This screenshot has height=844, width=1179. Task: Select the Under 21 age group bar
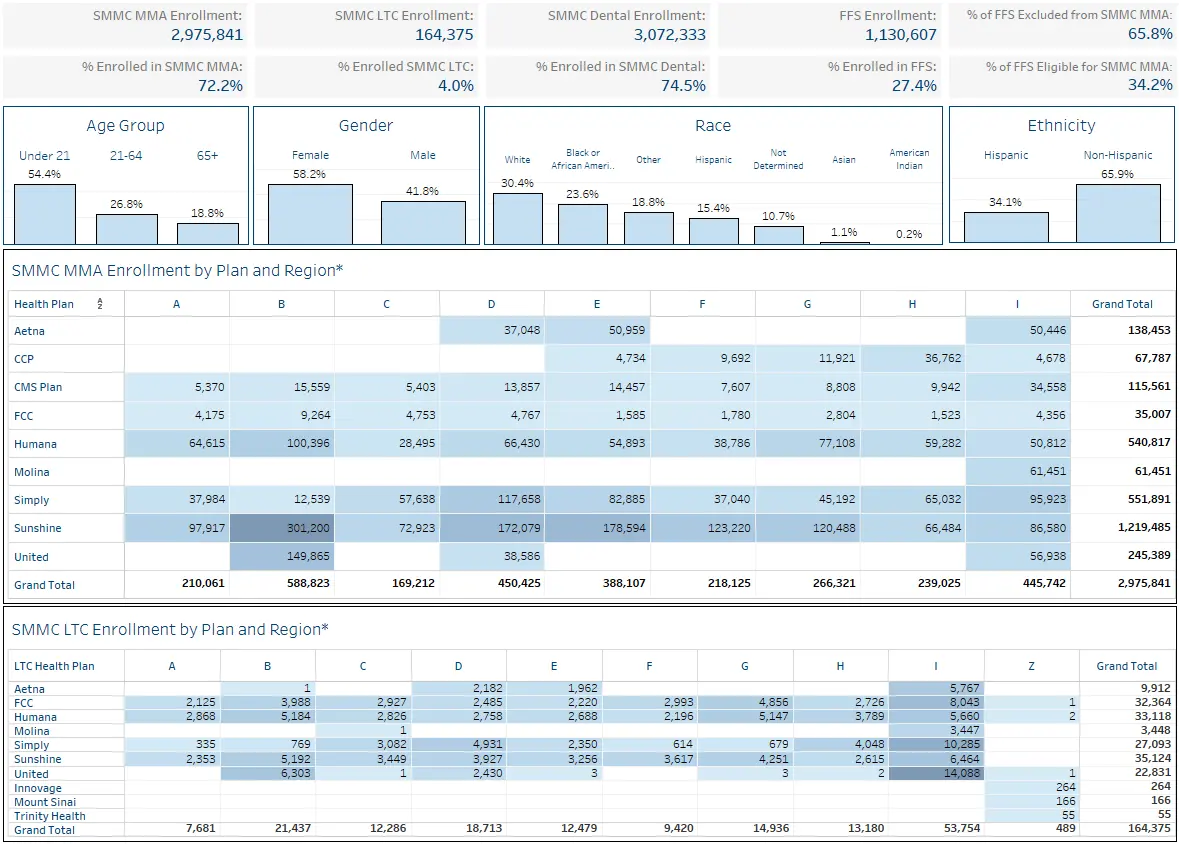click(45, 214)
